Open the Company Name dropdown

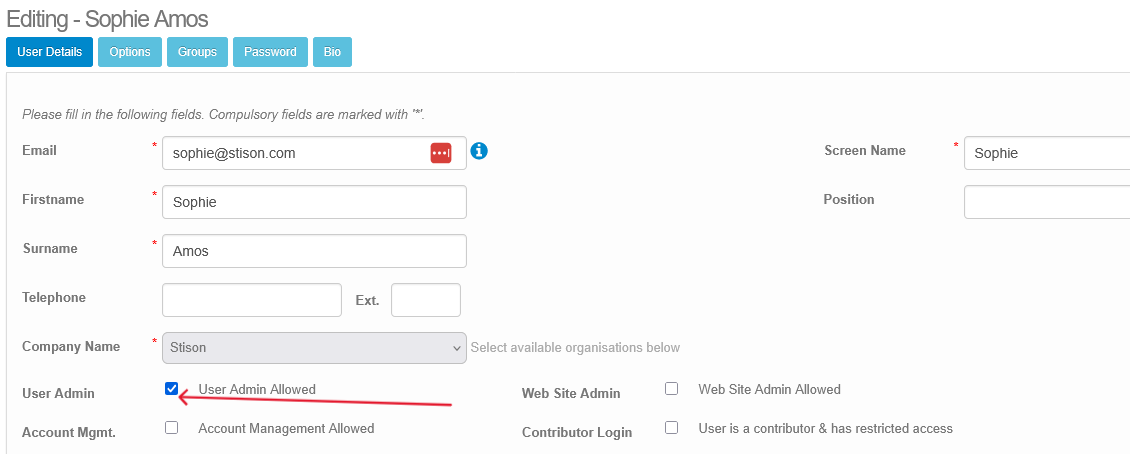(x=314, y=348)
